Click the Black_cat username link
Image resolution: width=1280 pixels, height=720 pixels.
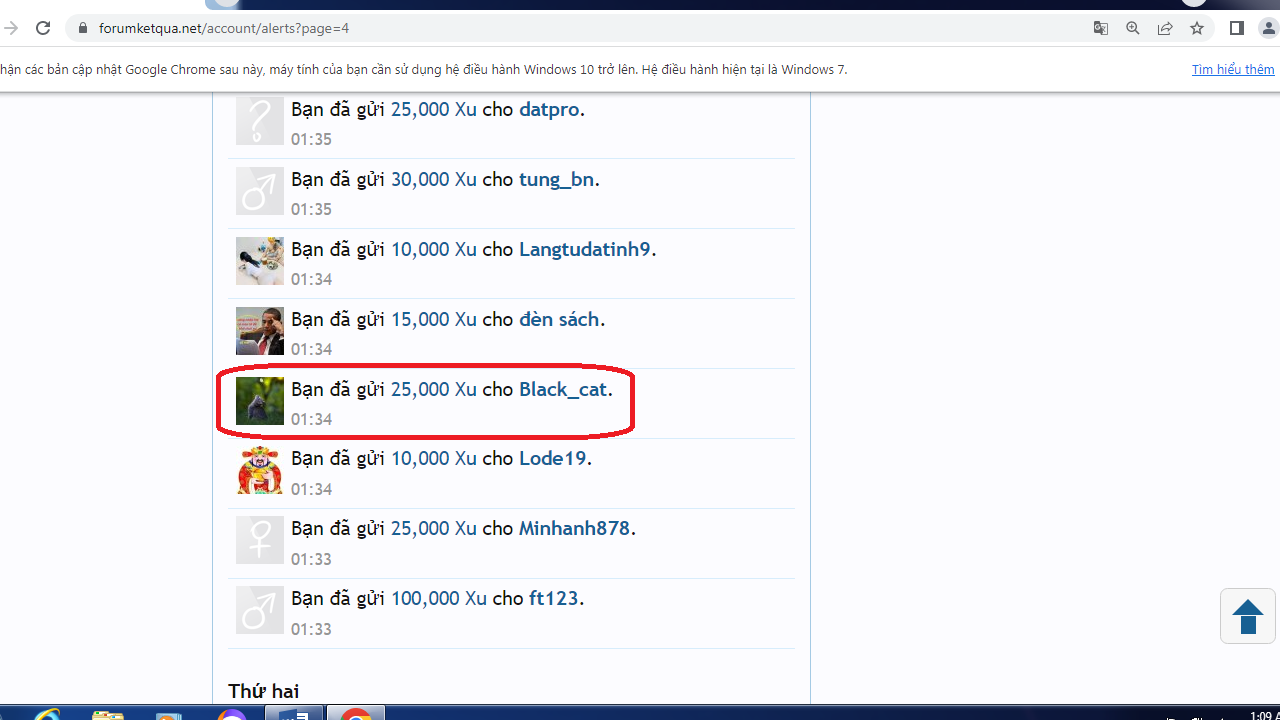point(562,389)
